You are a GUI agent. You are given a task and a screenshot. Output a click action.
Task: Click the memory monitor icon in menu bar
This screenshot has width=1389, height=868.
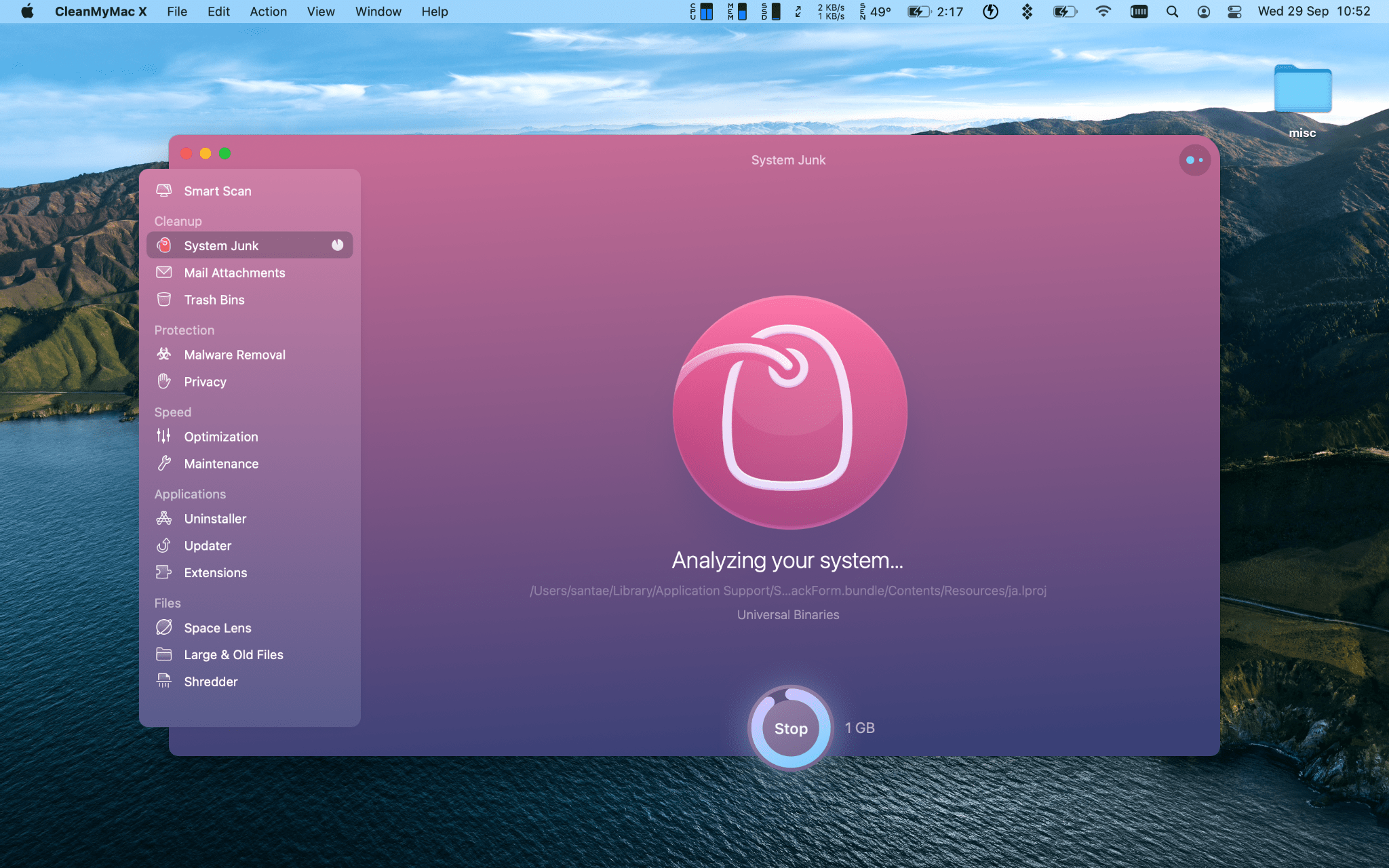point(737,12)
